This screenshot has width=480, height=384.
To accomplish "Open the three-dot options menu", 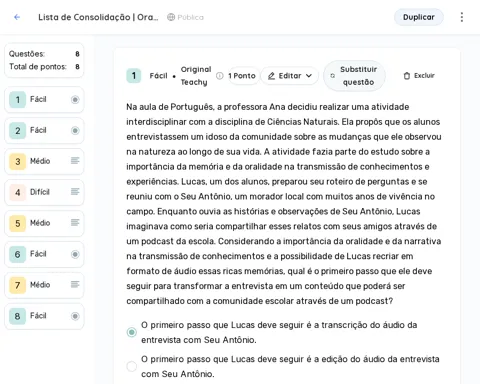I will point(462,17).
